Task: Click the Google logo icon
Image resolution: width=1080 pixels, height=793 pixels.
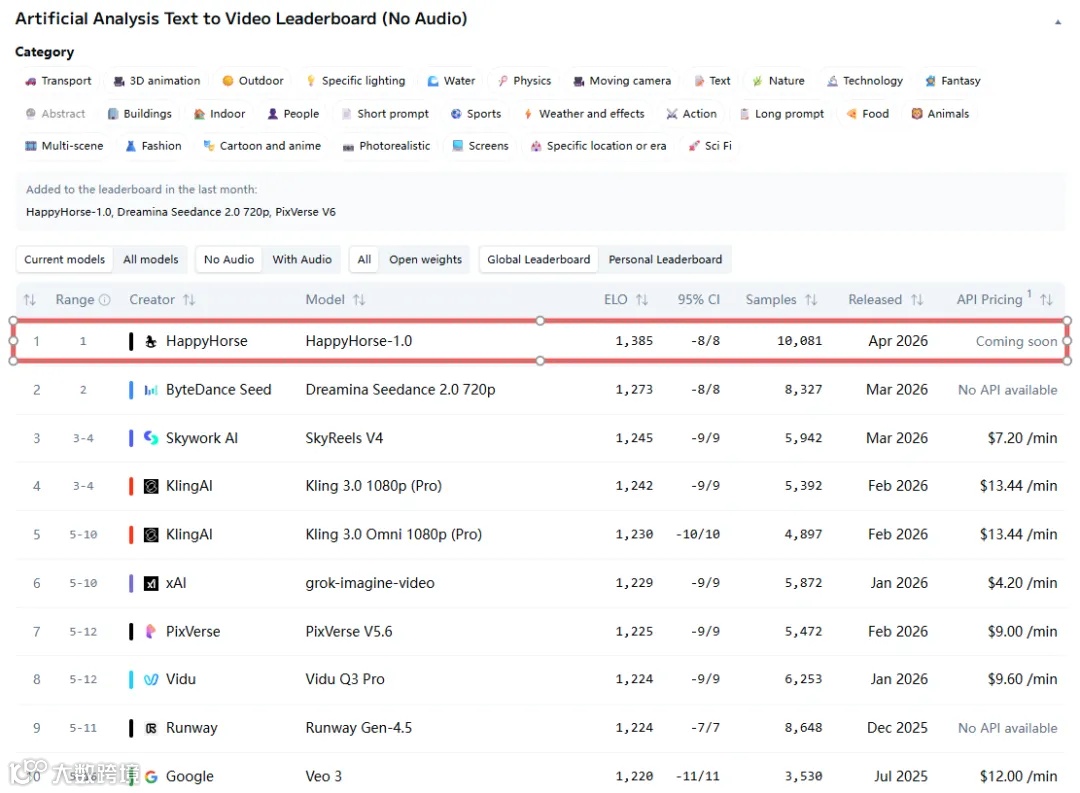Action: point(151,776)
